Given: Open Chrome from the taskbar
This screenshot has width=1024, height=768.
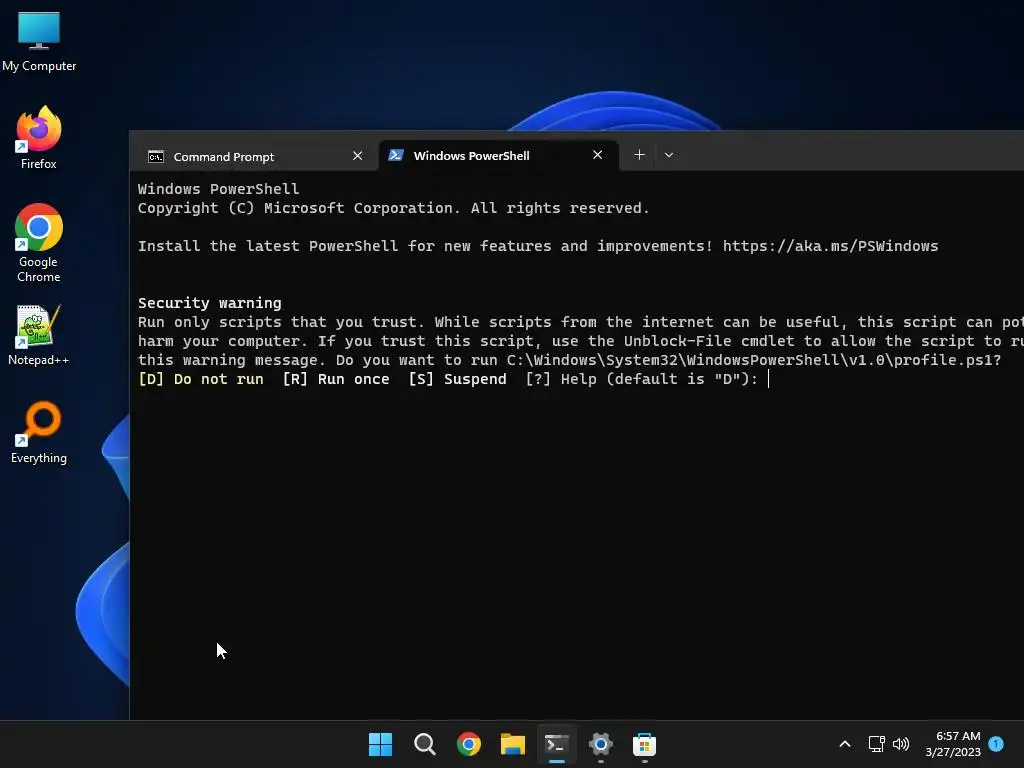Looking at the screenshot, I should pyautogui.click(x=468, y=744).
